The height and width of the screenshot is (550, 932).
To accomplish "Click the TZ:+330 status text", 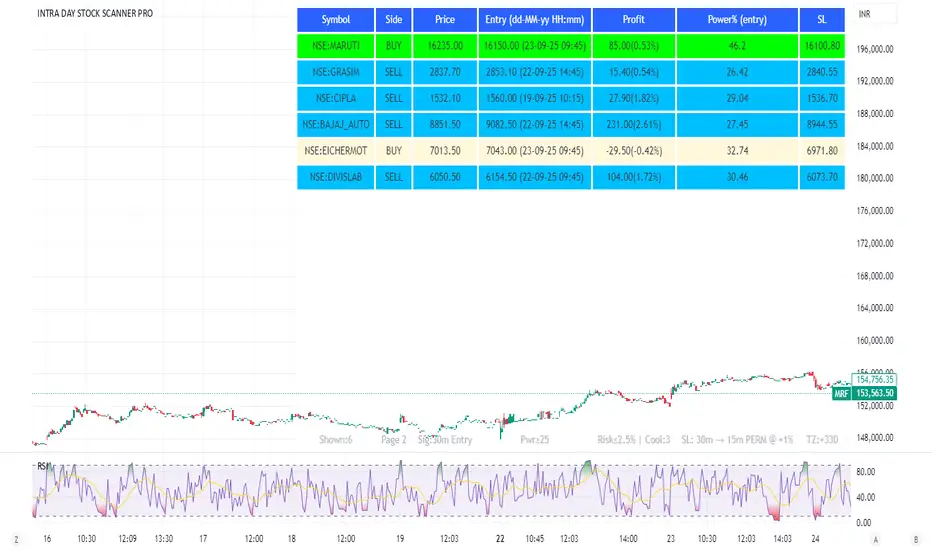I will click(822, 440).
